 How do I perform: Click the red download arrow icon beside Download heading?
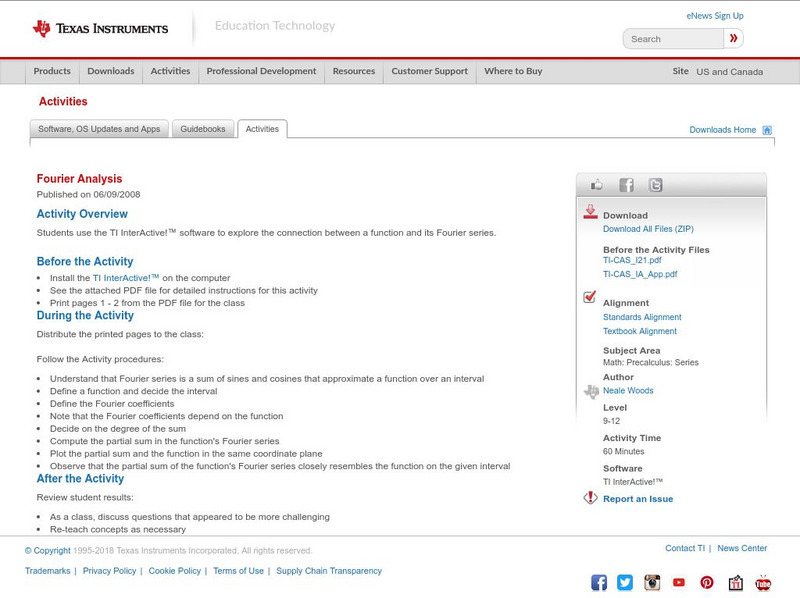(588, 211)
